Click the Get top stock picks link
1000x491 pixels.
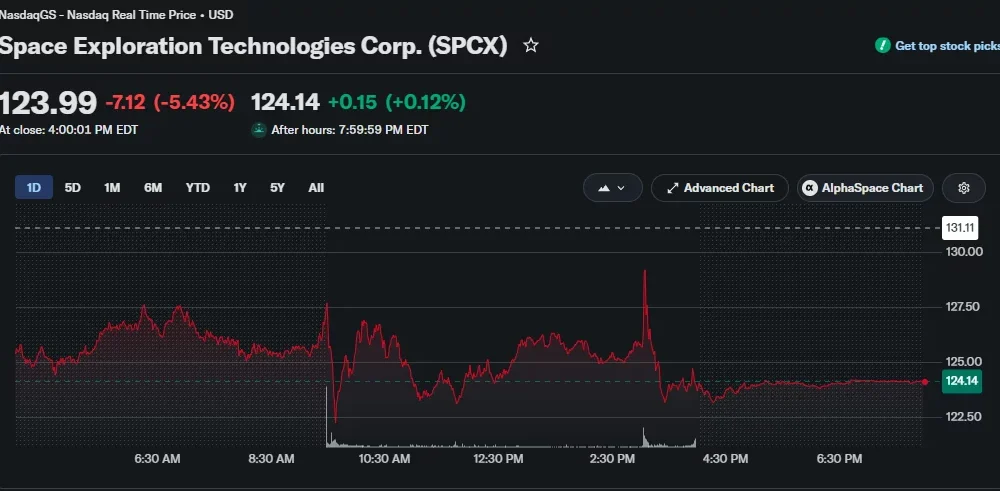click(947, 46)
